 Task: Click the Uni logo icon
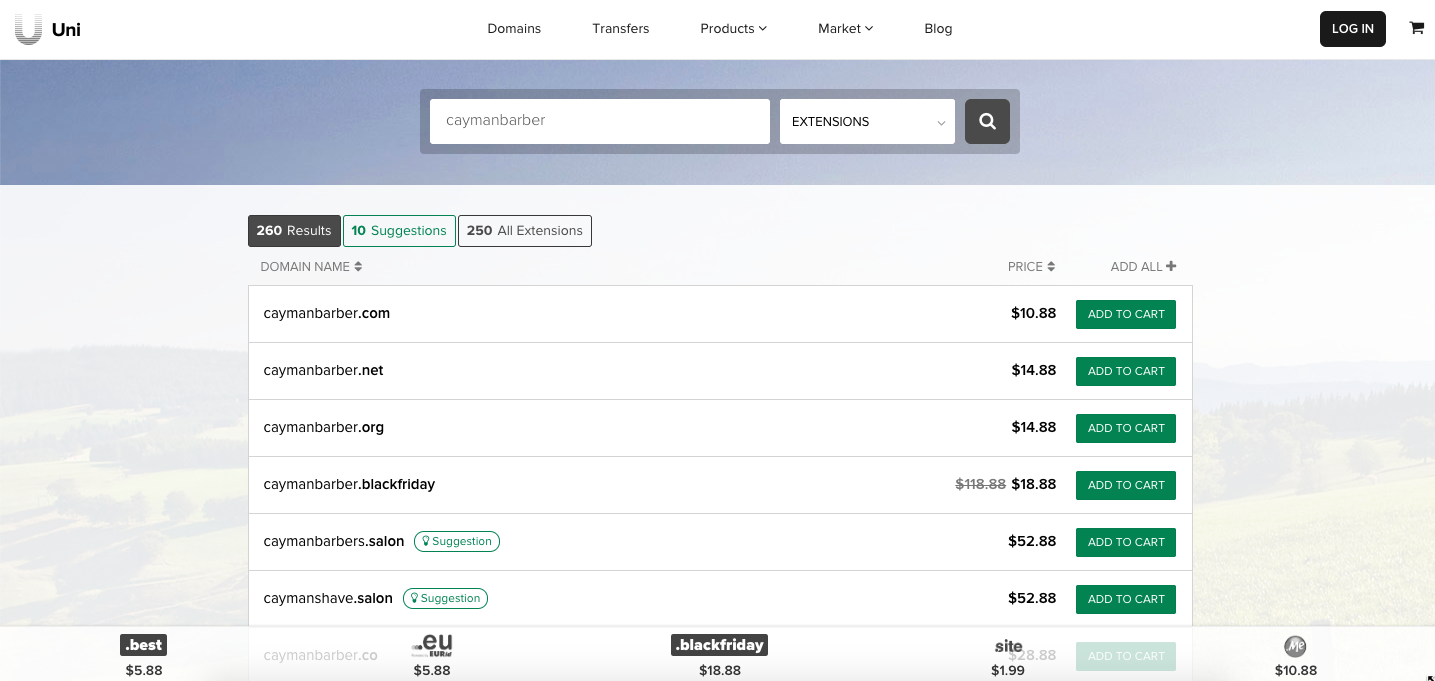pos(28,29)
